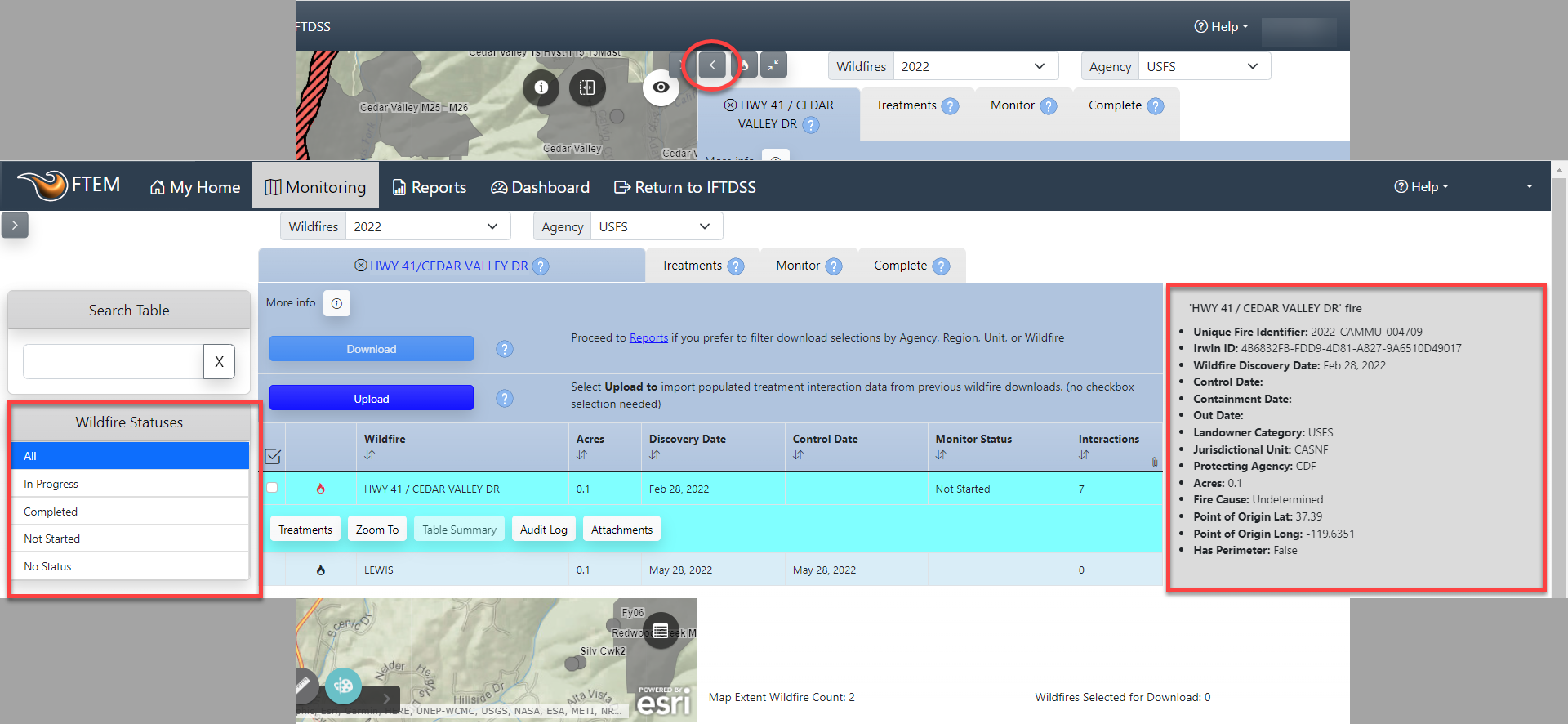Click the left chevron collapse map button
The height and width of the screenshot is (724, 1568).
click(712, 65)
